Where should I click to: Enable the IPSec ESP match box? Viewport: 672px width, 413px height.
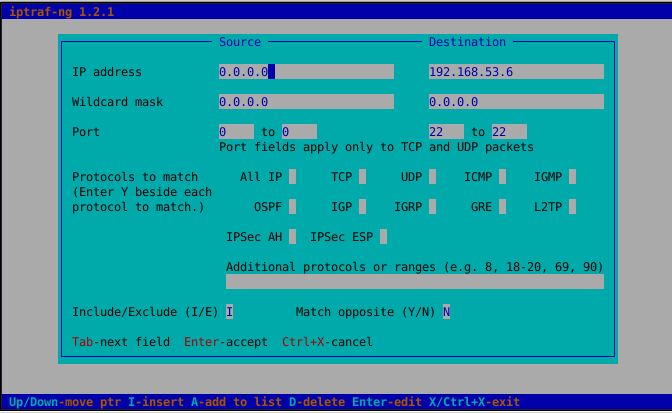[x=383, y=237]
